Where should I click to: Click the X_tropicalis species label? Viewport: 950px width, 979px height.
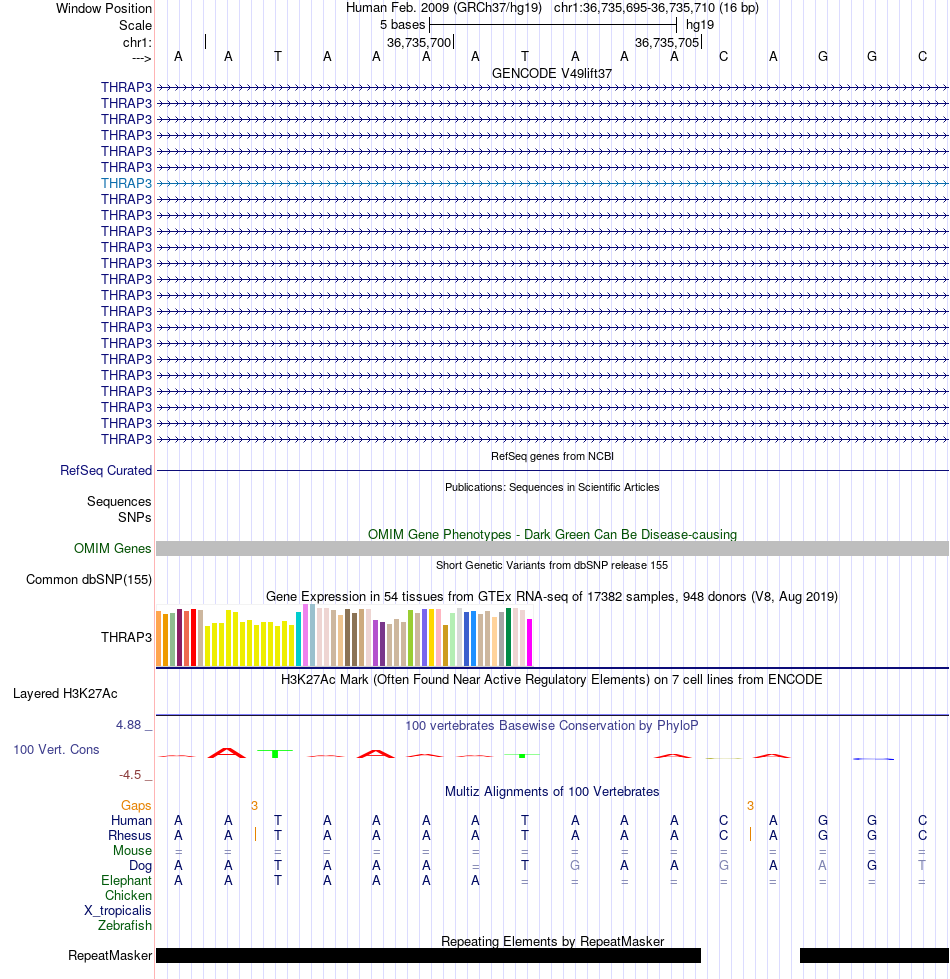[118, 911]
